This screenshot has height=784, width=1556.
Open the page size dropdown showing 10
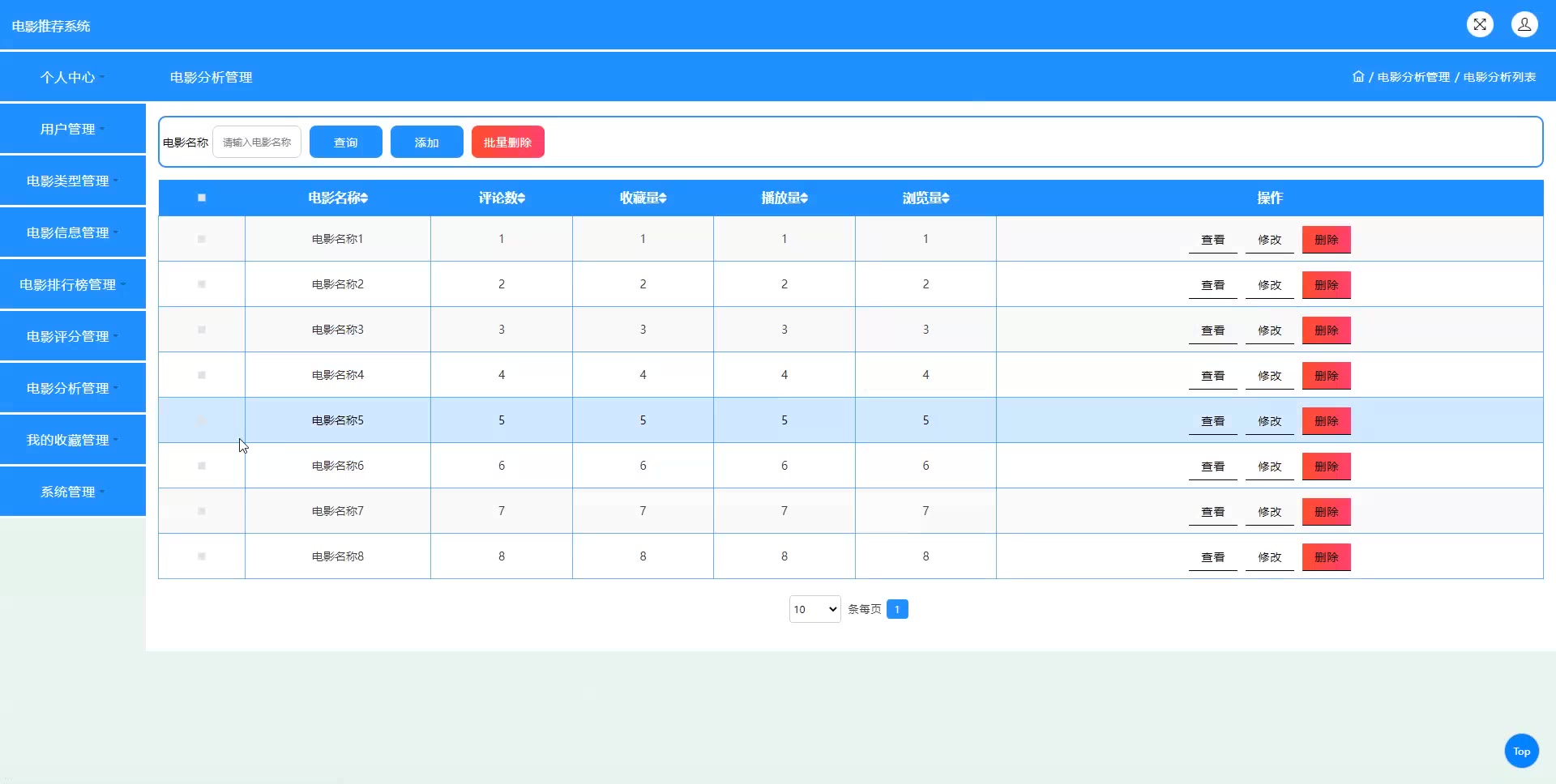point(814,609)
